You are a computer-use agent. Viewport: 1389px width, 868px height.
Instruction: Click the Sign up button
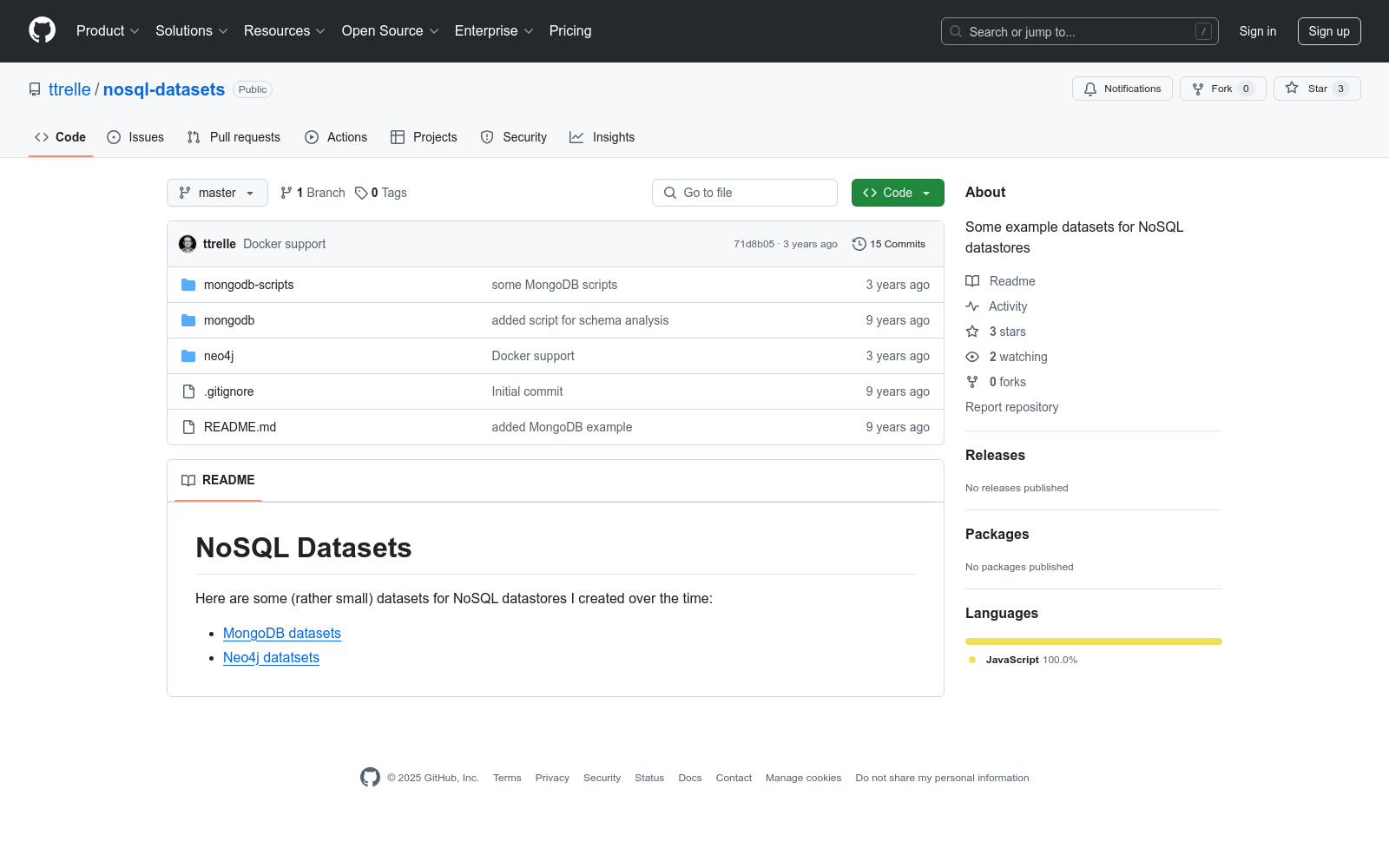[1329, 31]
